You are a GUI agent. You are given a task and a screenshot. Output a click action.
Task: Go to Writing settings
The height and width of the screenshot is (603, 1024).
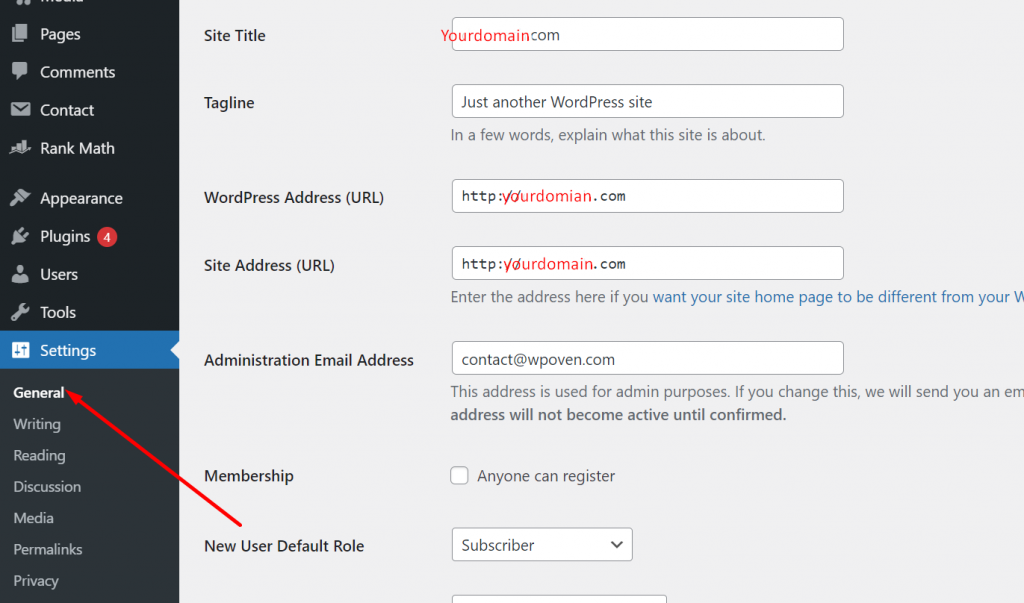[37, 424]
